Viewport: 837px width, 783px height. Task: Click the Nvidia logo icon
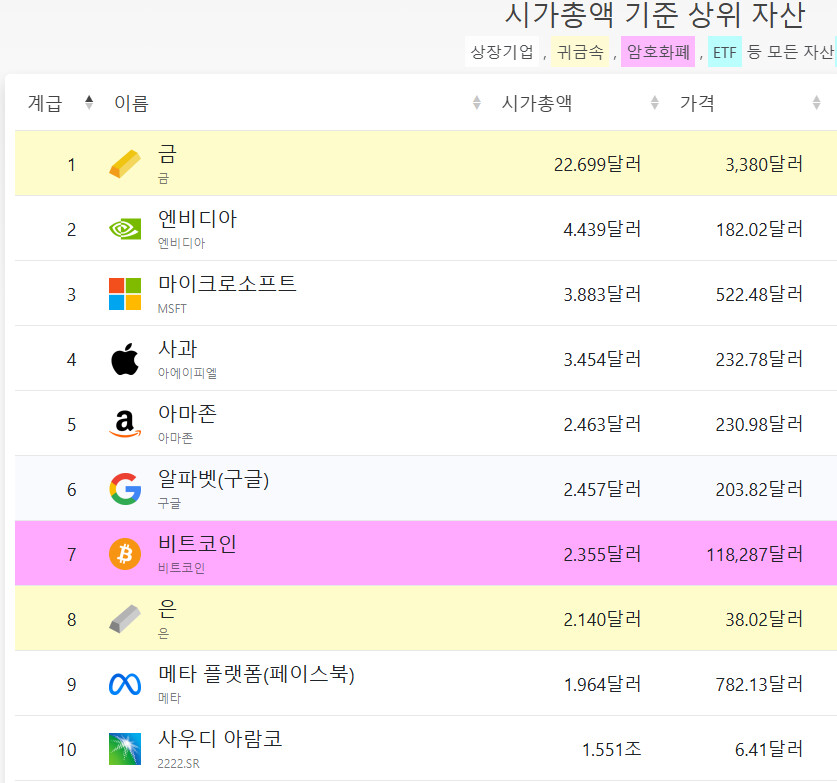125,229
